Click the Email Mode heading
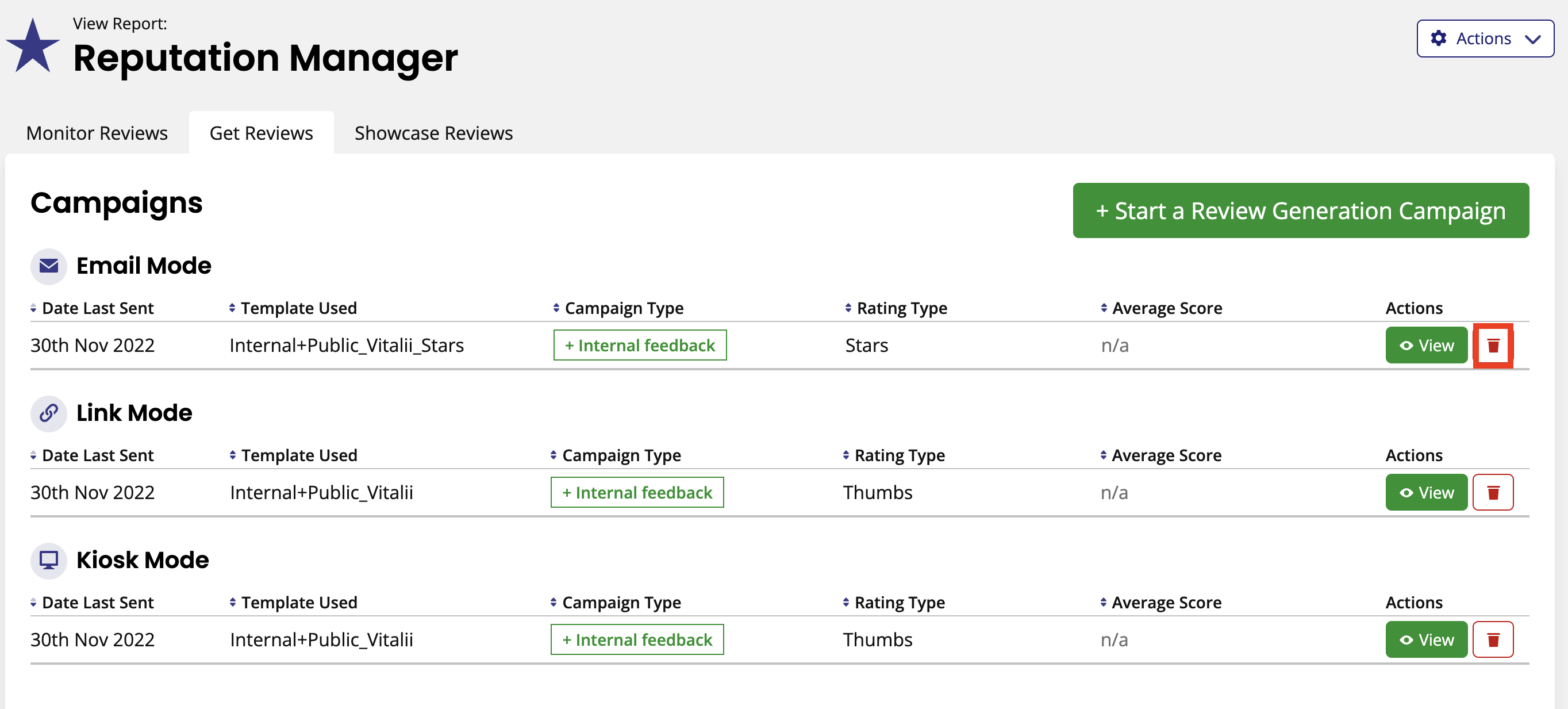The width and height of the screenshot is (1568, 709). [x=144, y=266]
